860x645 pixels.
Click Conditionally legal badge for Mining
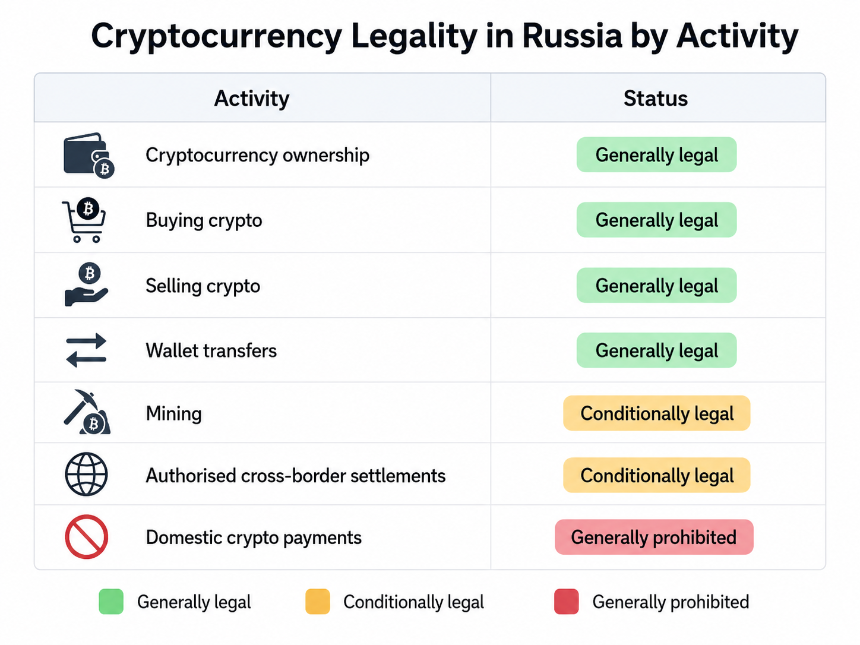657,413
